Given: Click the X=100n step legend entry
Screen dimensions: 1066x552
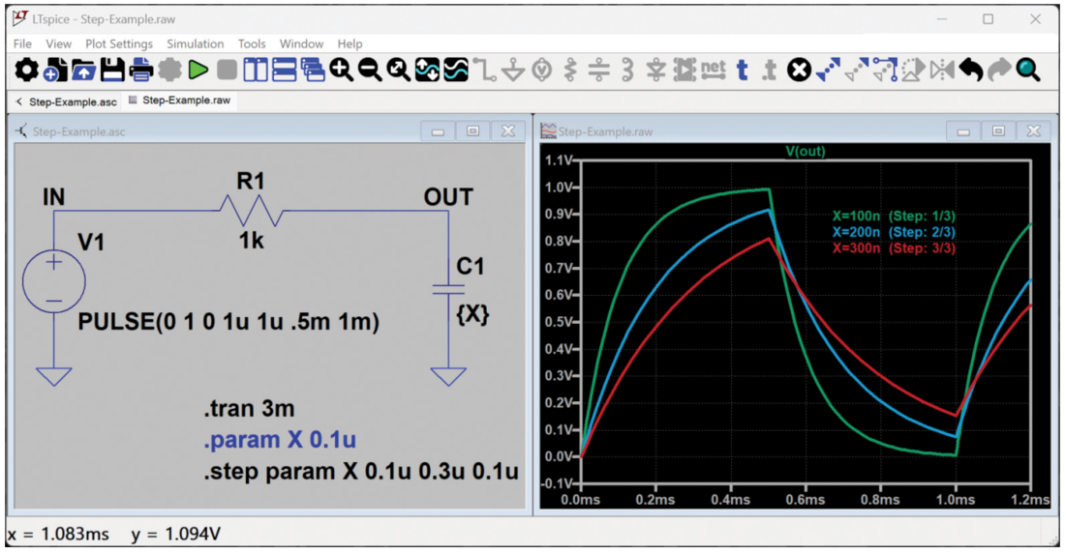Looking at the screenshot, I should [x=894, y=217].
